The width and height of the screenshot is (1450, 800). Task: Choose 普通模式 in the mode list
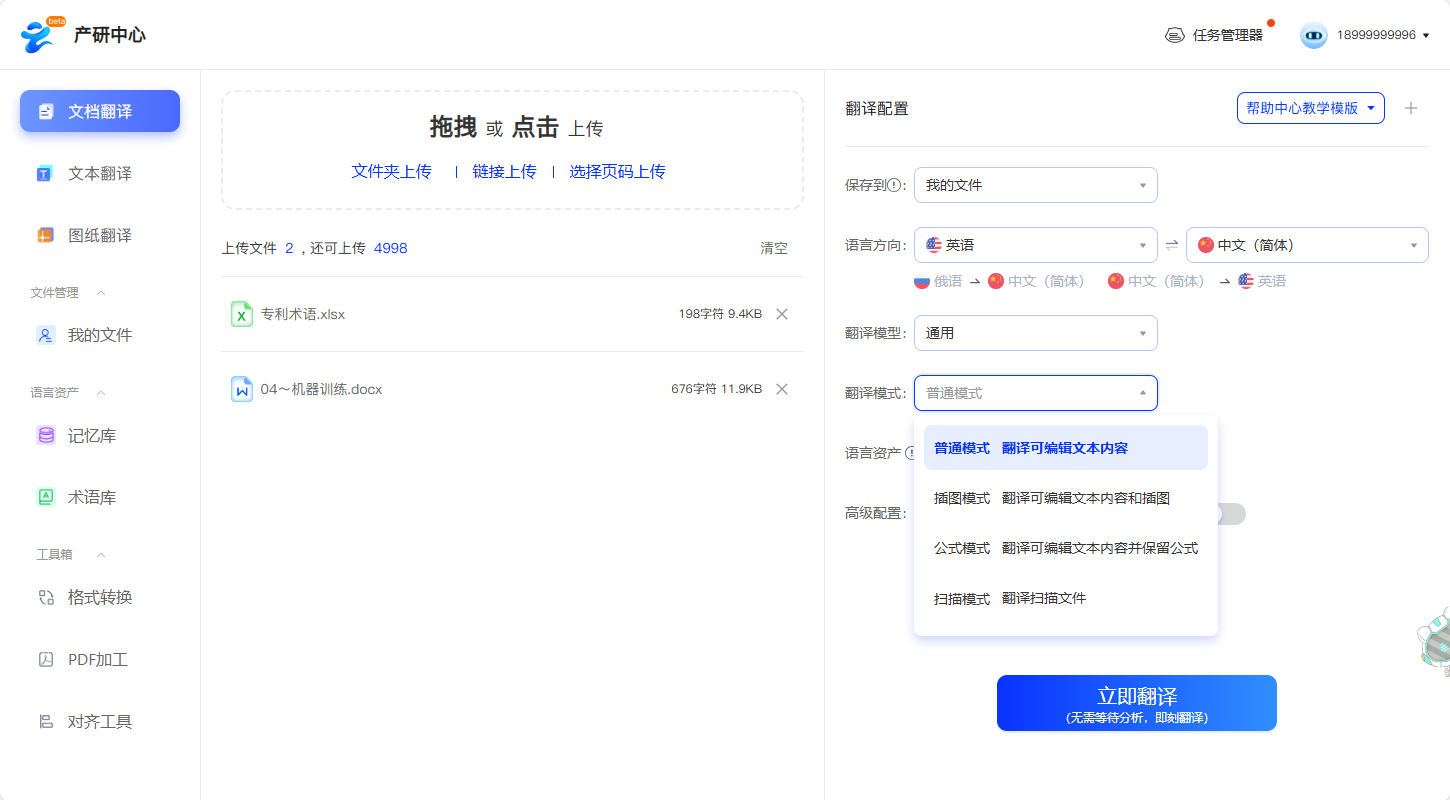click(1066, 448)
